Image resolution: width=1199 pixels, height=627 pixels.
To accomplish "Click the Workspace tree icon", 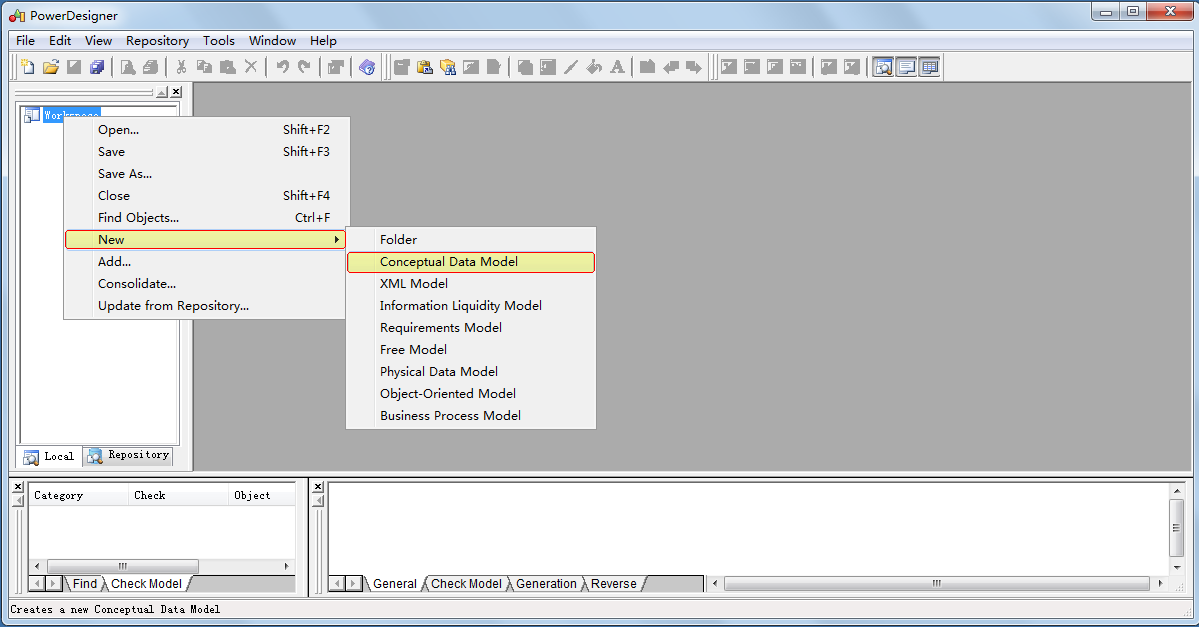I will 31,115.
